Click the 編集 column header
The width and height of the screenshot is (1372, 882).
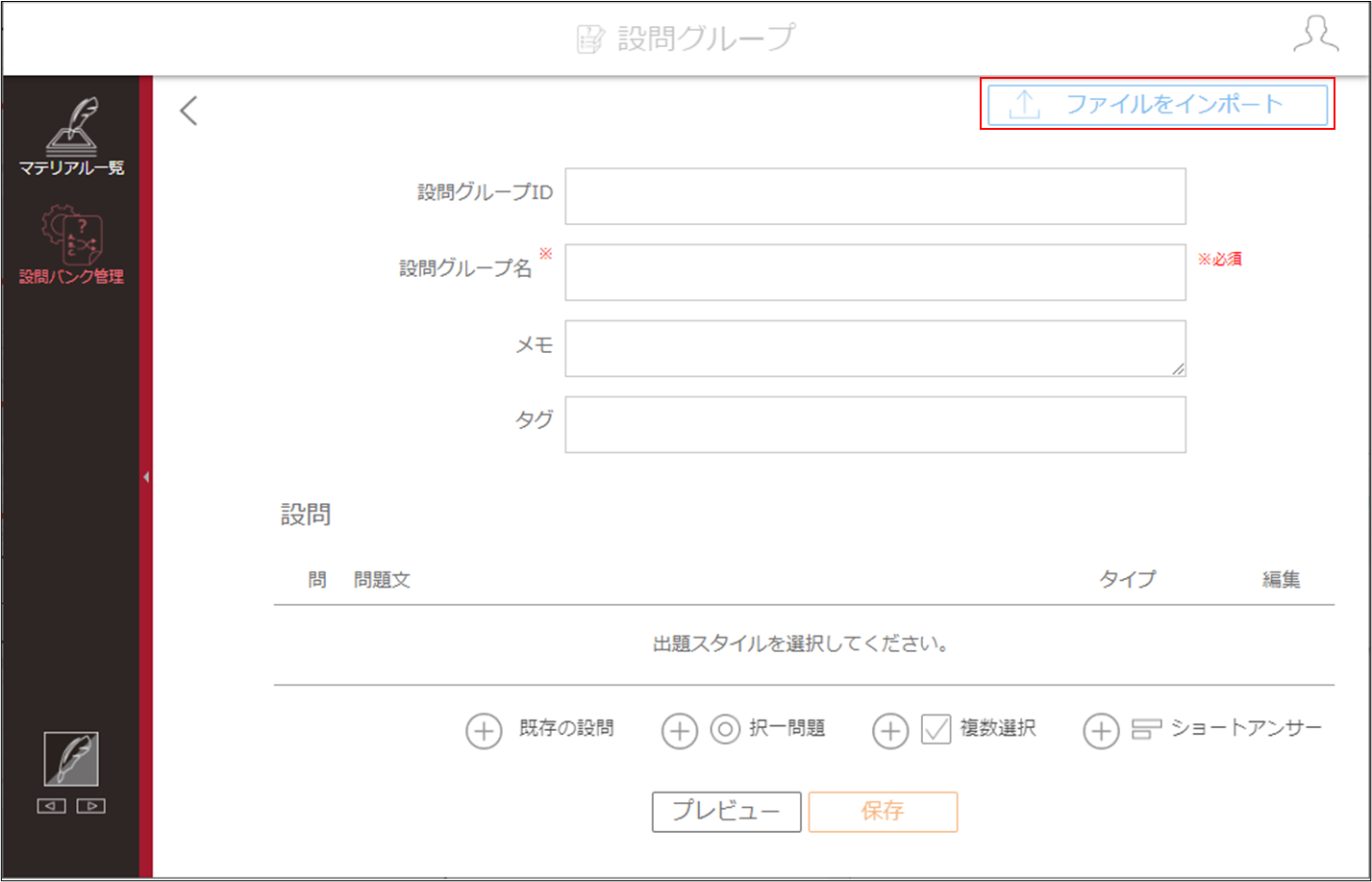tap(1282, 579)
